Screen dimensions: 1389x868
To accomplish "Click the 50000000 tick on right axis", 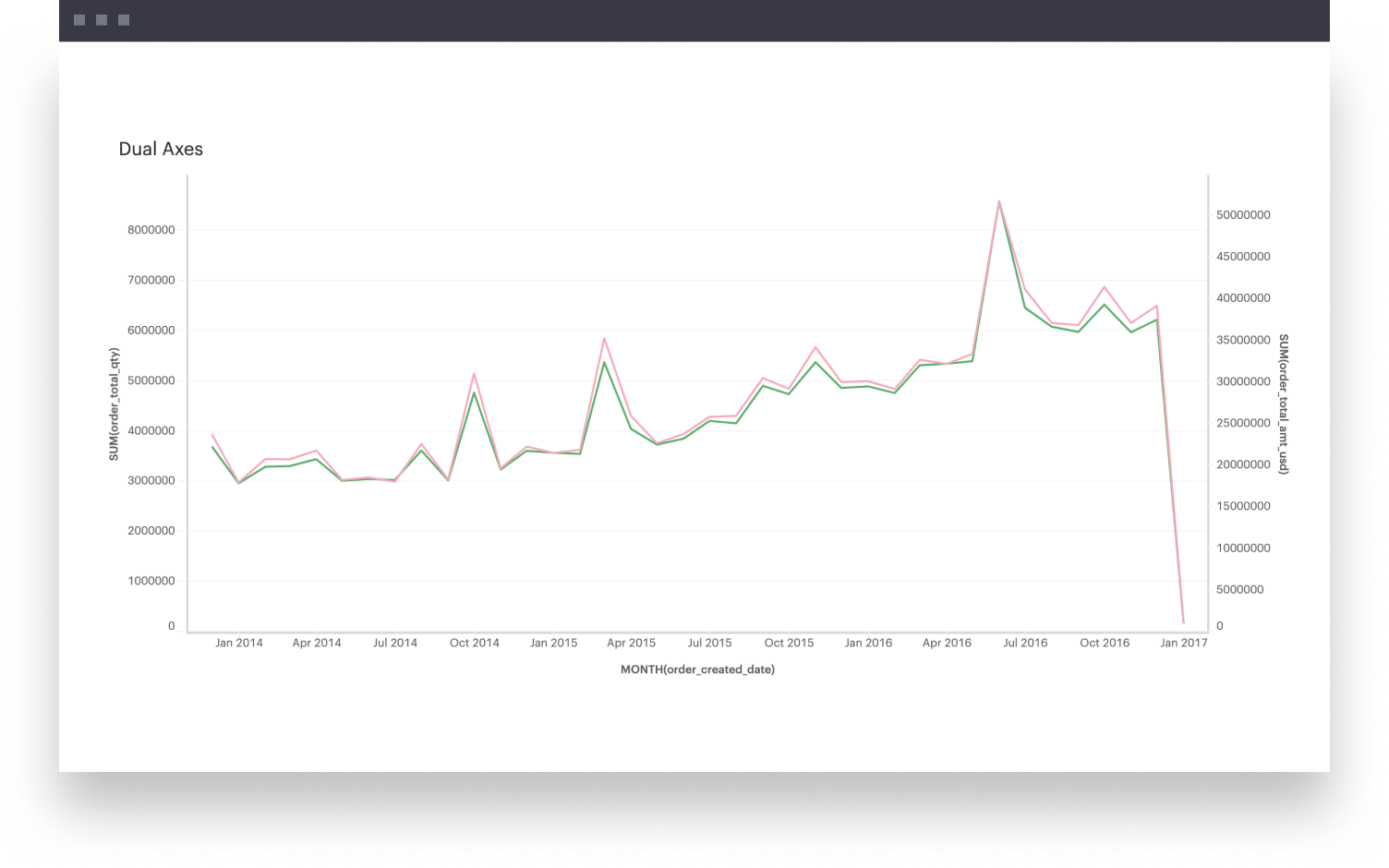I will point(1243,215).
